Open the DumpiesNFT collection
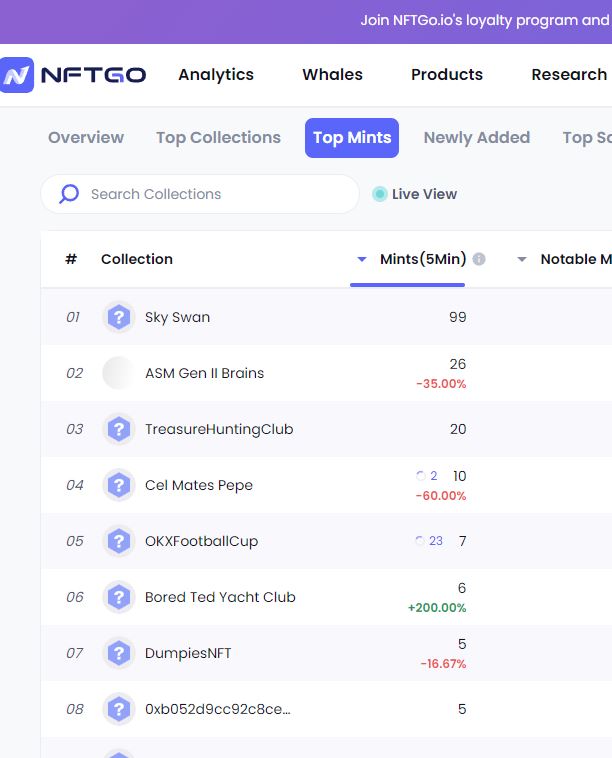The width and height of the screenshot is (612, 758). coord(188,653)
